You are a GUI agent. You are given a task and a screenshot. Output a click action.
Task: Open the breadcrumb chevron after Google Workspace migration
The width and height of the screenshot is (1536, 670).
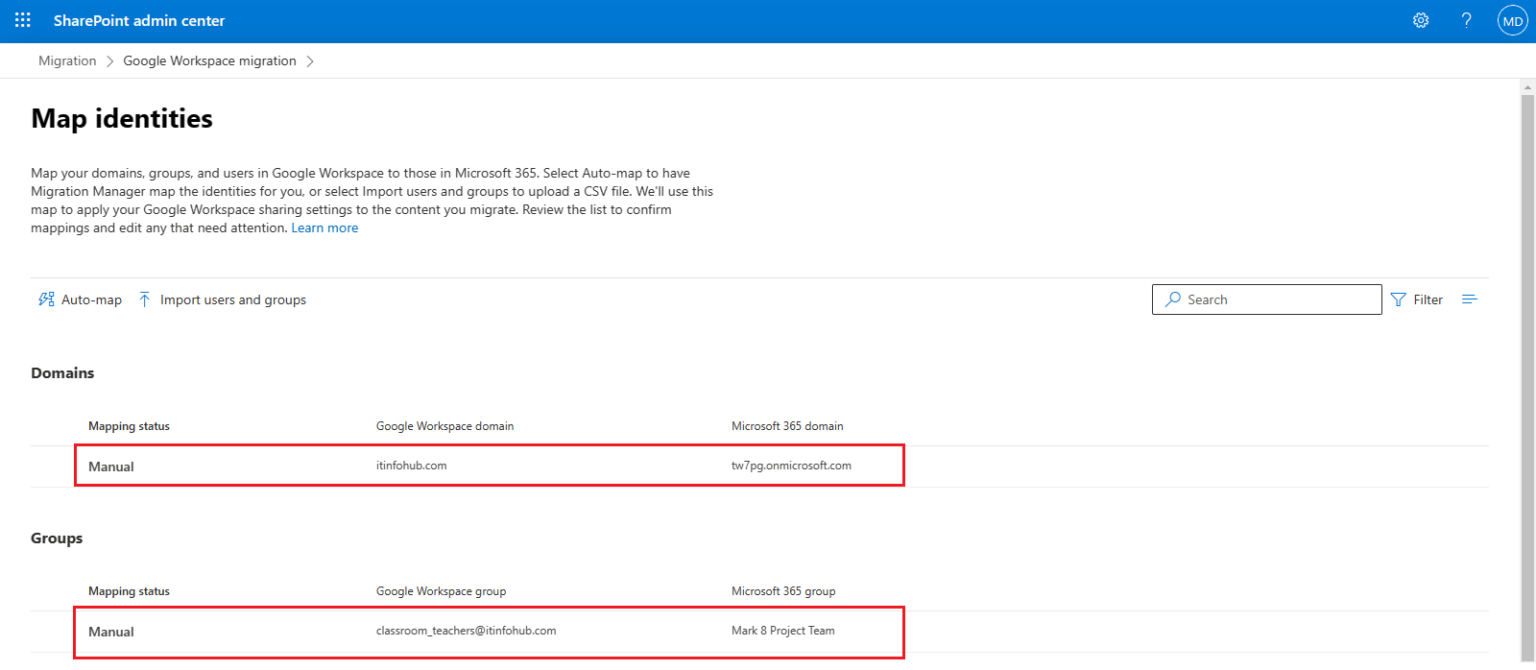[x=311, y=60]
